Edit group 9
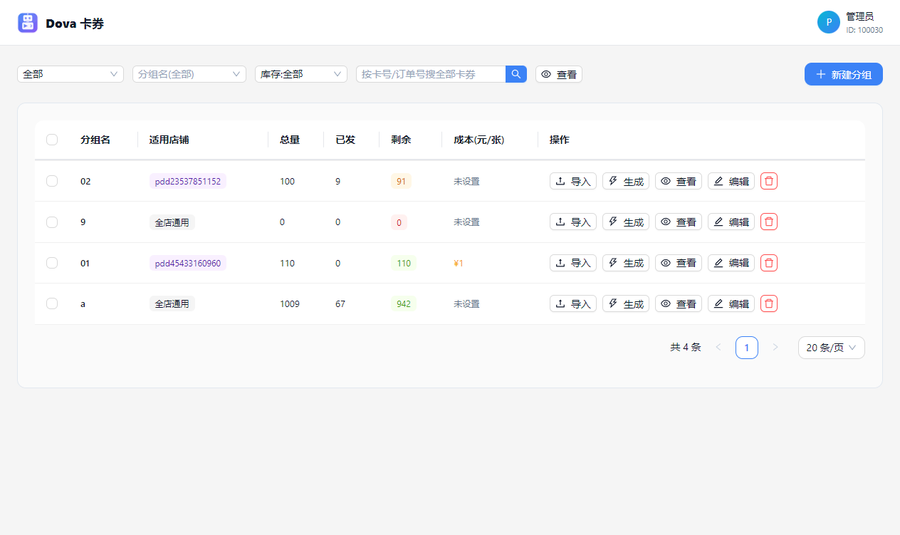Viewport: 900px width, 535px height. [x=731, y=222]
